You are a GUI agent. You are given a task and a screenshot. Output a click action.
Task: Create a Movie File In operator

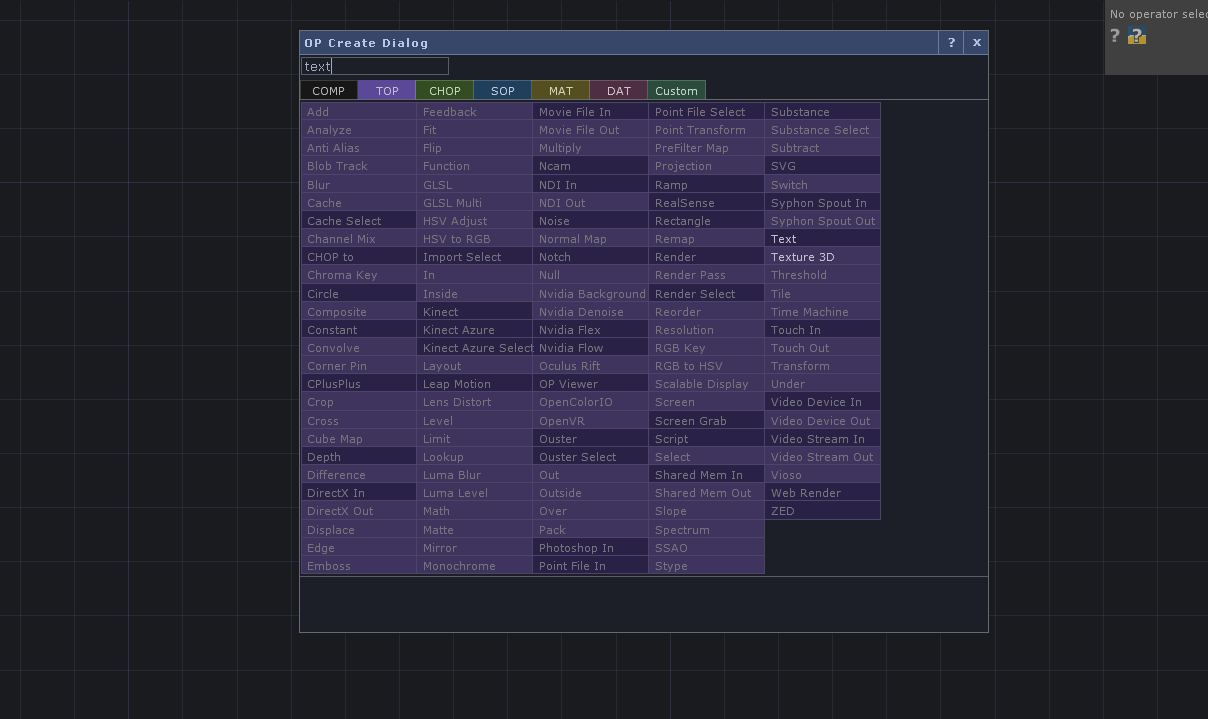pos(591,112)
